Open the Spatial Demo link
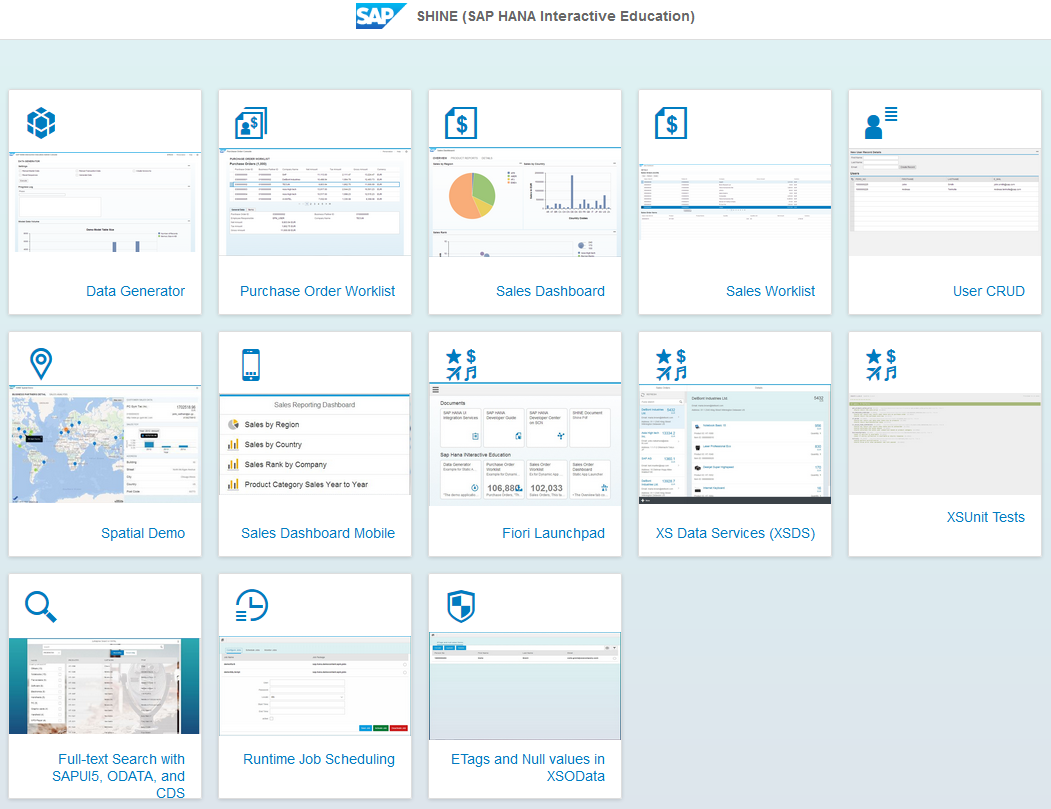This screenshot has height=809, width=1051. [143, 533]
